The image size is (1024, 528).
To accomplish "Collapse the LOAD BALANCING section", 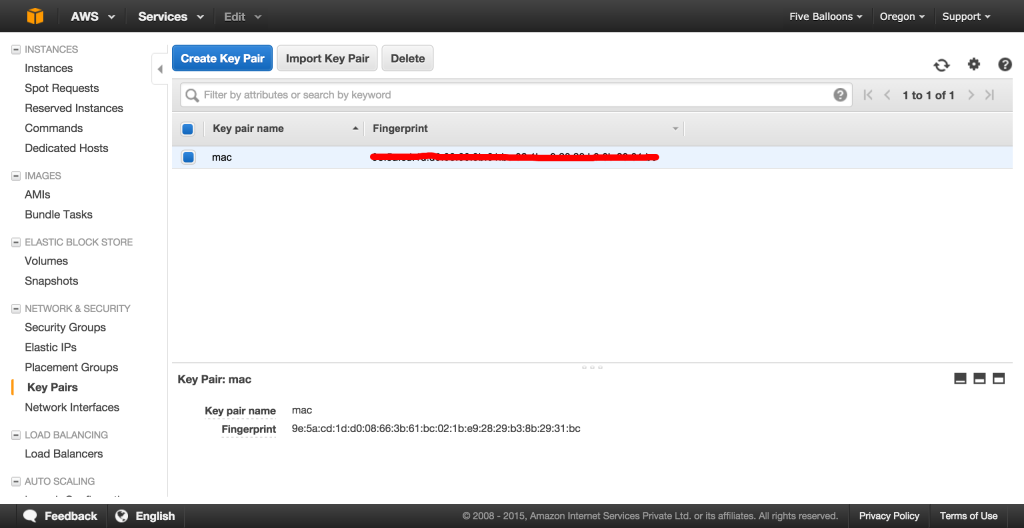I will click(x=16, y=435).
